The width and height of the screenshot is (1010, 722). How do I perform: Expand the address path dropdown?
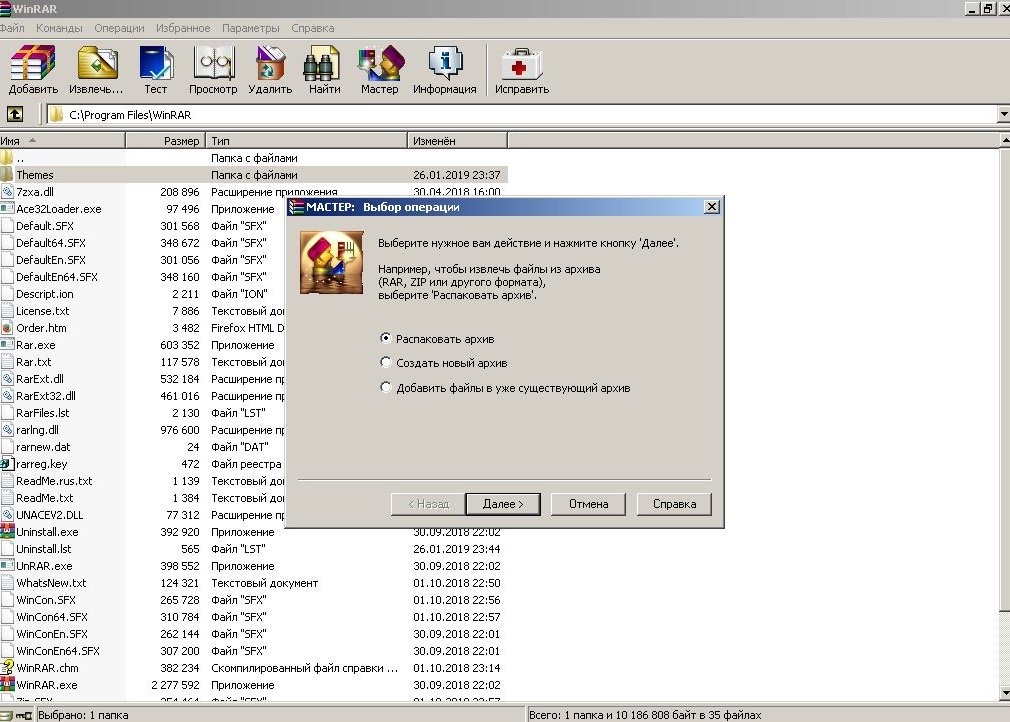pos(1004,115)
